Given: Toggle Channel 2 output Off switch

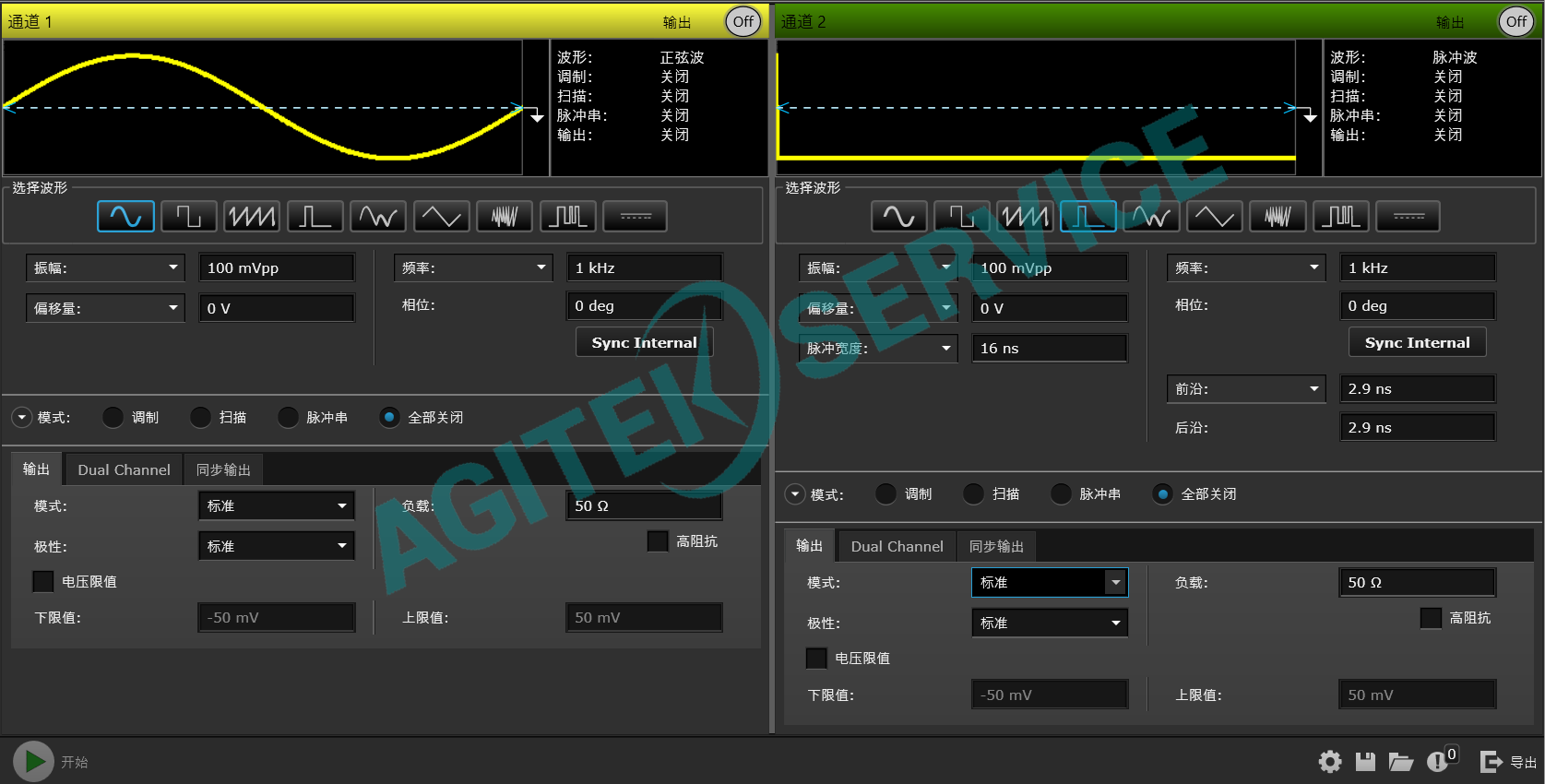Looking at the screenshot, I should (1516, 21).
